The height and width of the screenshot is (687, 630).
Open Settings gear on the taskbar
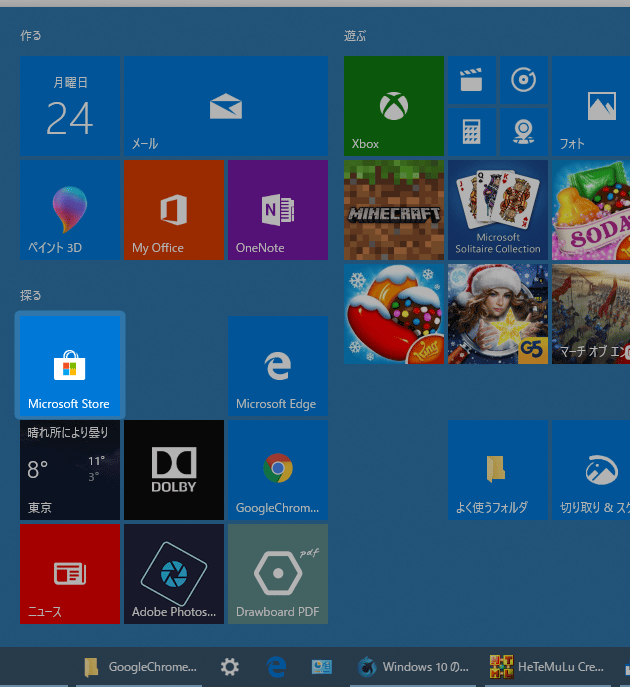pos(230,667)
